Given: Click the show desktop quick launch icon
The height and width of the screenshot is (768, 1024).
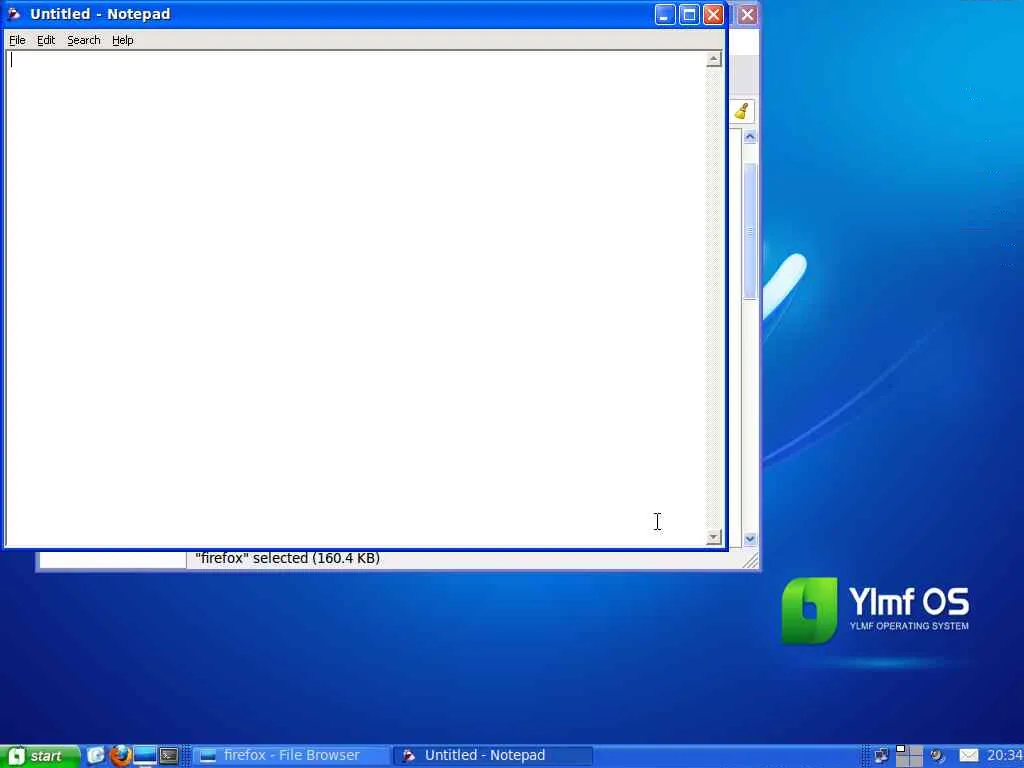Looking at the screenshot, I should click(x=145, y=756).
